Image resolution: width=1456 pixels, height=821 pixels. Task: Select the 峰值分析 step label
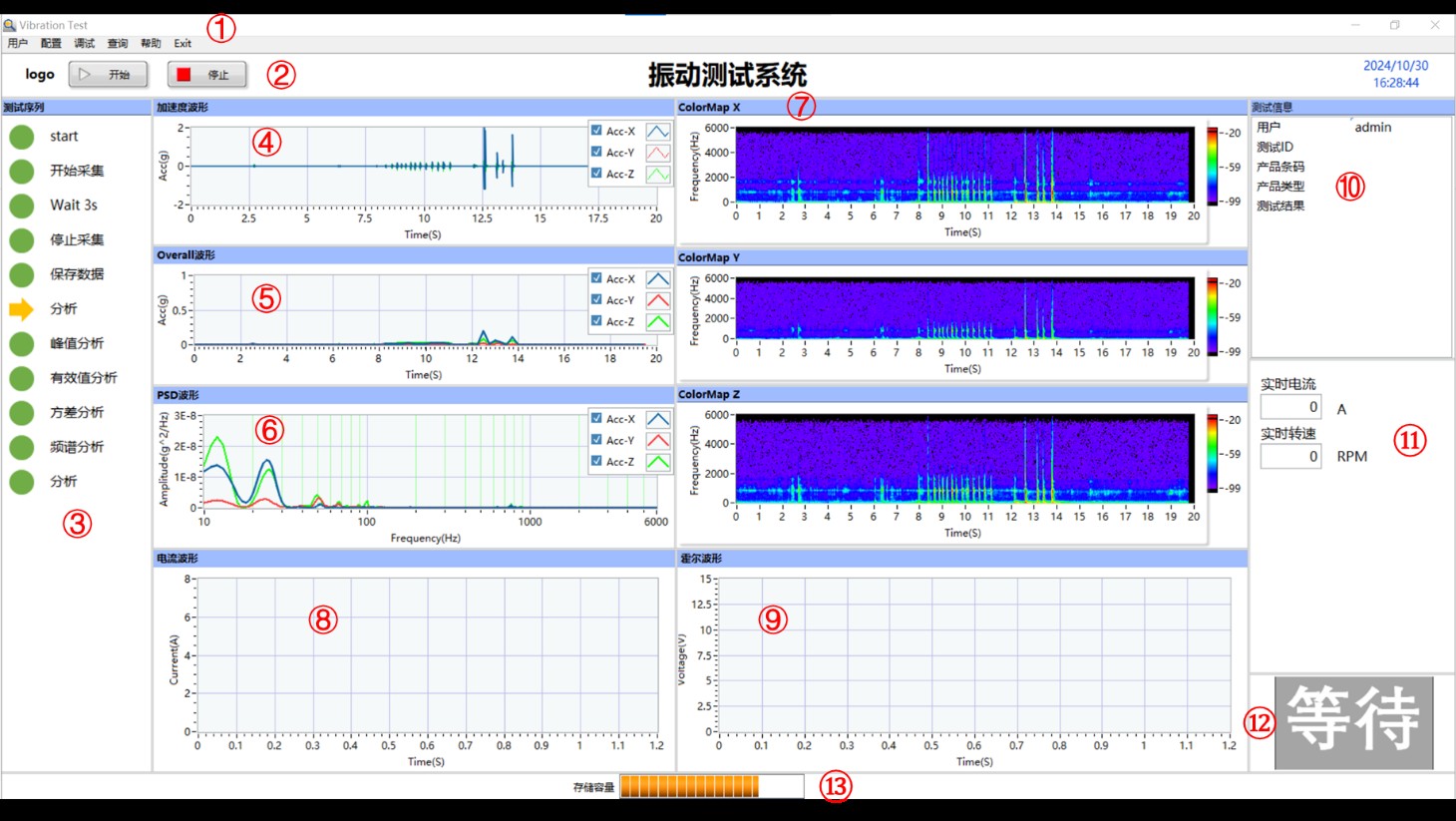tap(77, 343)
